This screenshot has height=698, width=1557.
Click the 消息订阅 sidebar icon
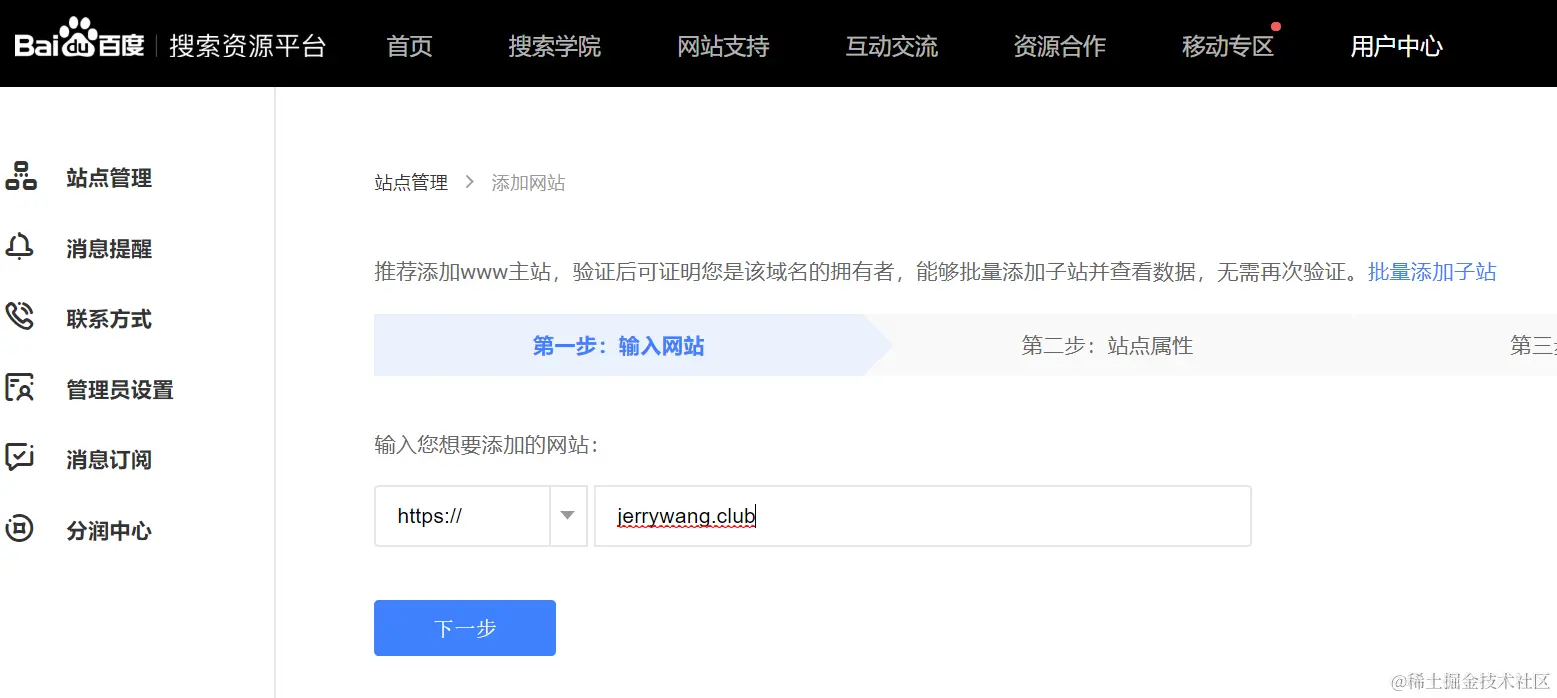[x=20, y=459]
